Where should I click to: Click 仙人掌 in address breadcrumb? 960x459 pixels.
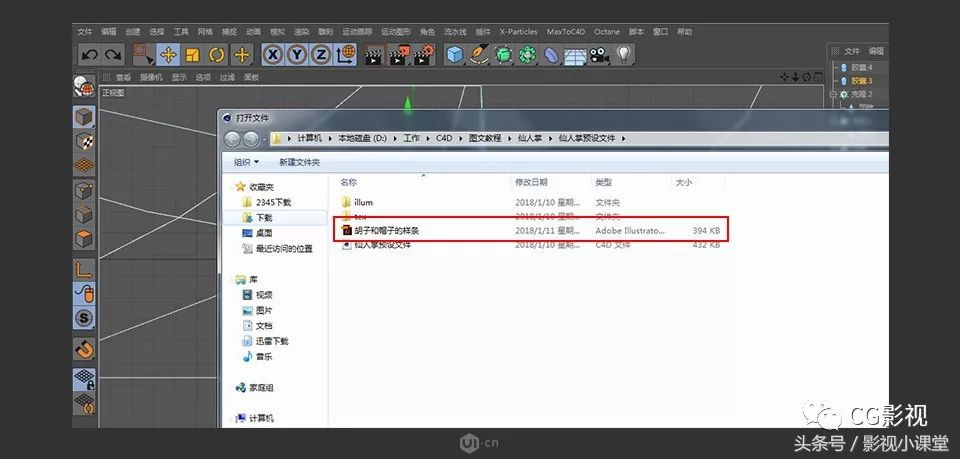point(530,138)
